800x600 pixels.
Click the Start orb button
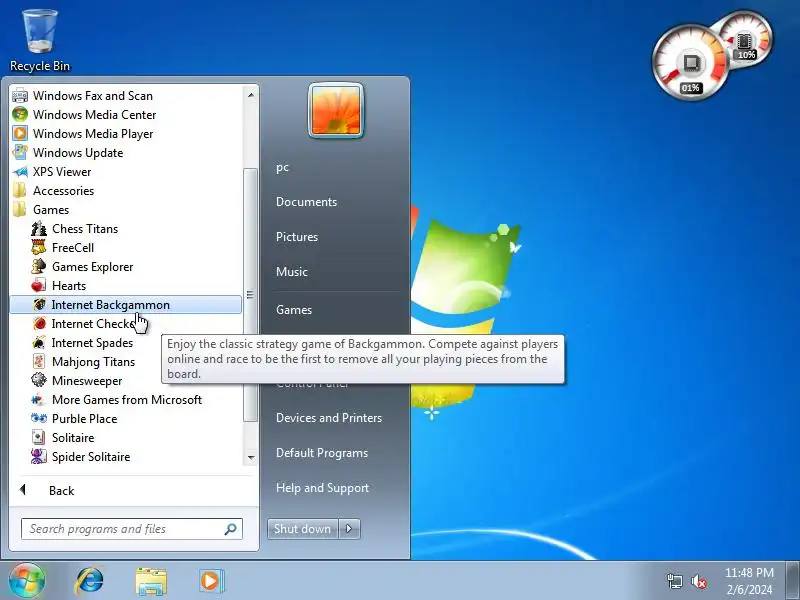click(x=27, y=581)
